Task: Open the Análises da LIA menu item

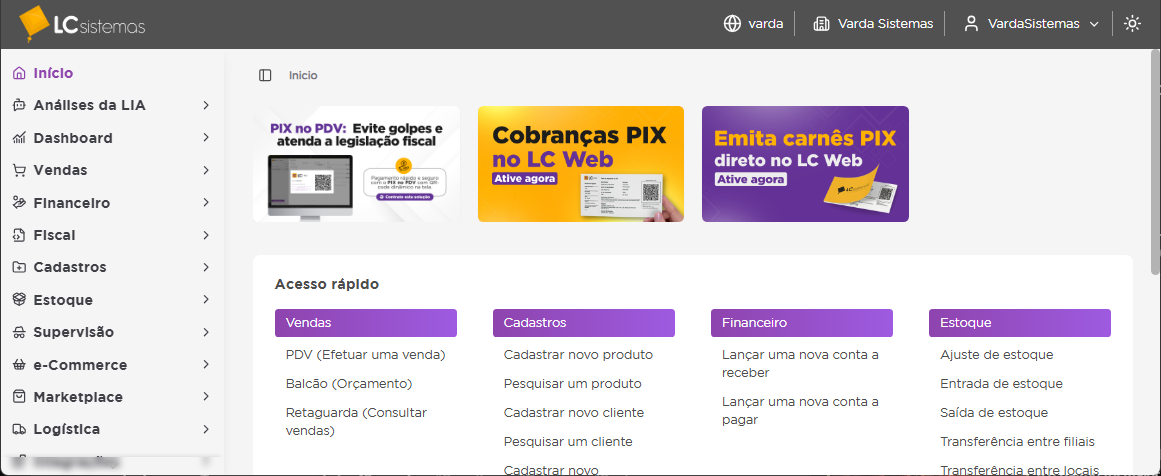Action: click(x=112, y=105)
